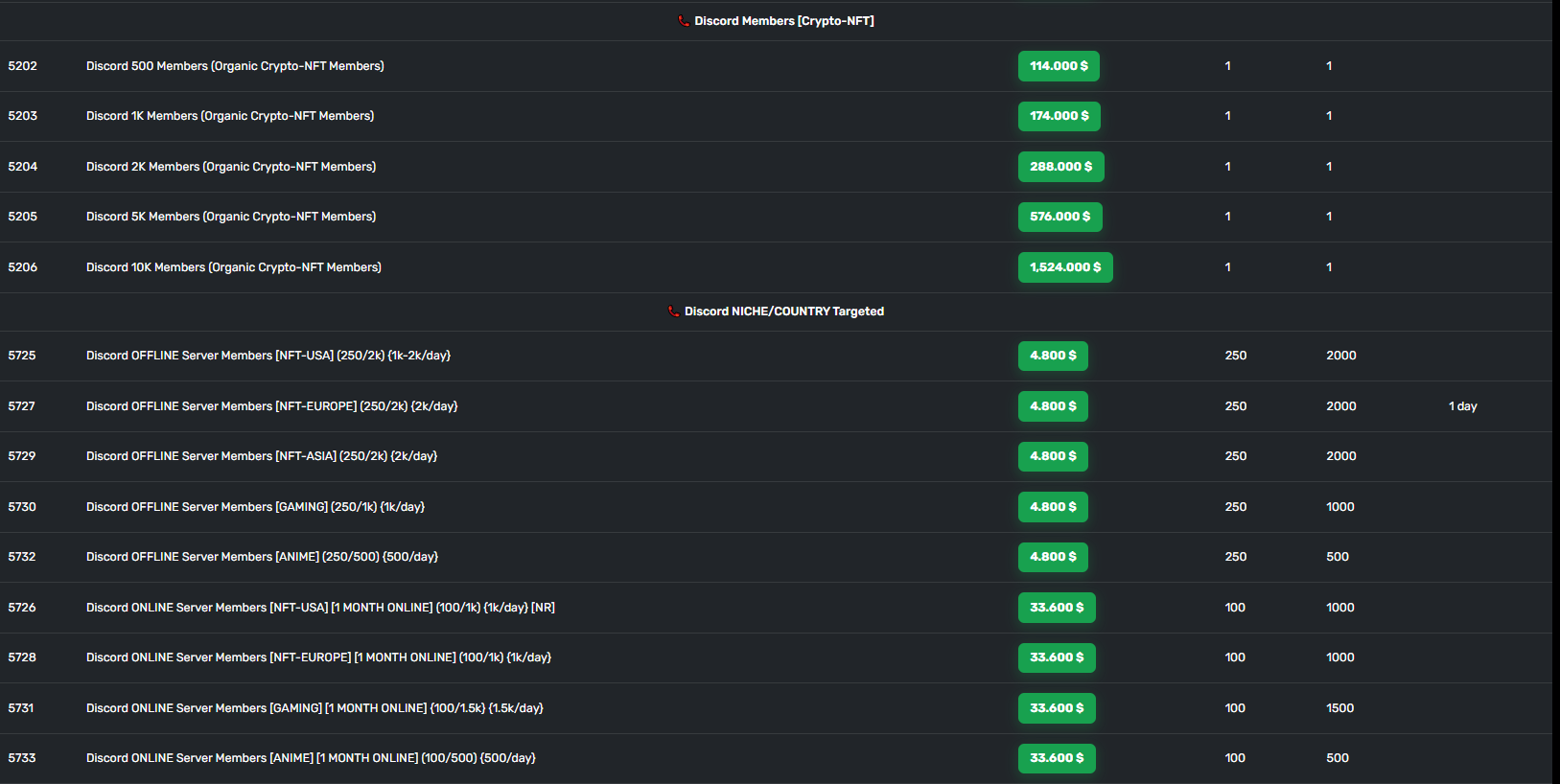This screenshot has height=784, width=1560.
Task: Click the 4.800 $ price for GAMING offline row
Action: (x=1053, y=507)
